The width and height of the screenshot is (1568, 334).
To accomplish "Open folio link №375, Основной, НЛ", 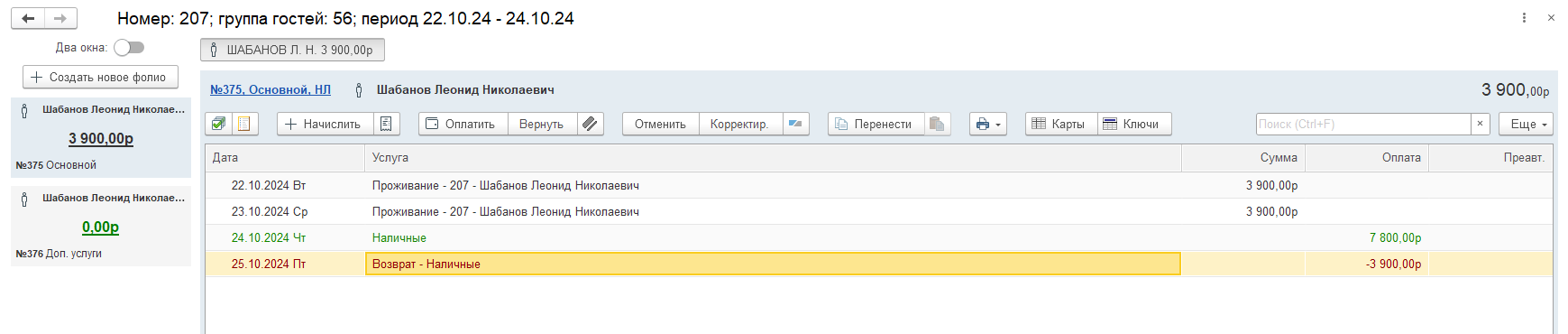I will tap(271, 89).
